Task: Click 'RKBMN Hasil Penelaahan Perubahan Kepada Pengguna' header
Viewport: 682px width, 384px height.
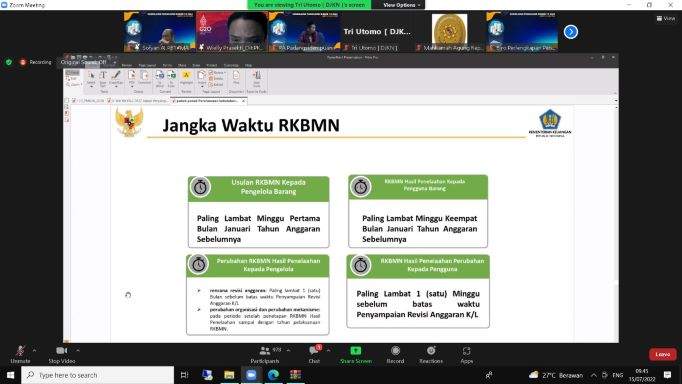Action: 432,265
